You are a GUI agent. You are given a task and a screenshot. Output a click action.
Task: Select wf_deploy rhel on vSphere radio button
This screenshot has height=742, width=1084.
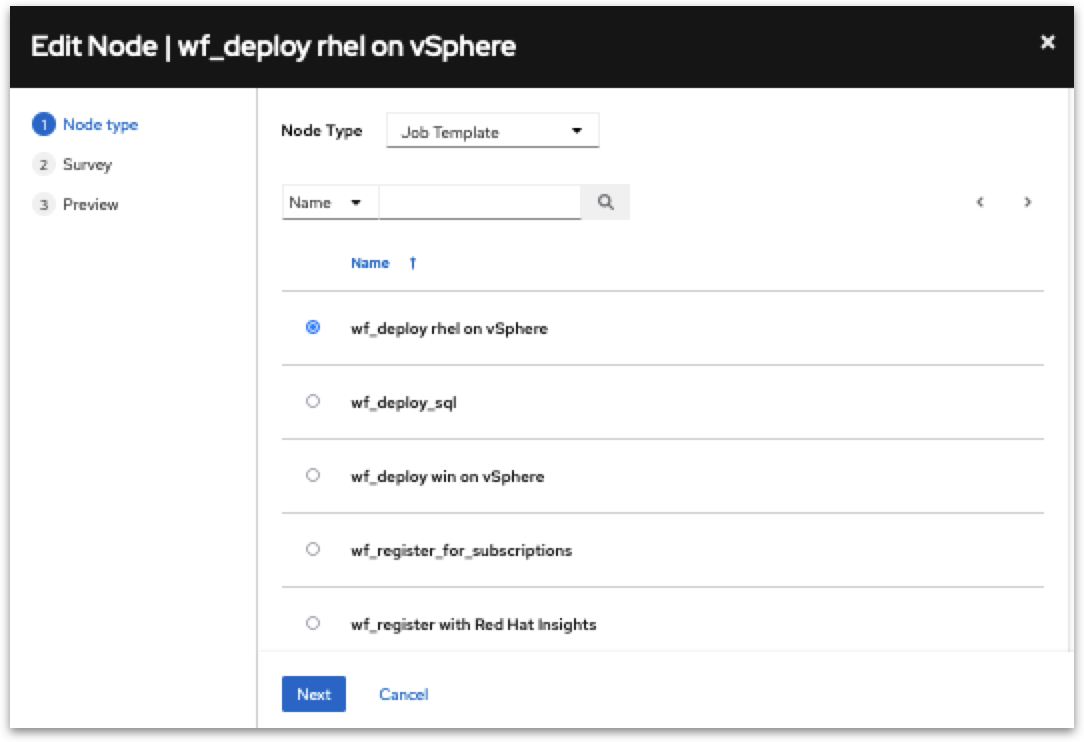[313, 327]
